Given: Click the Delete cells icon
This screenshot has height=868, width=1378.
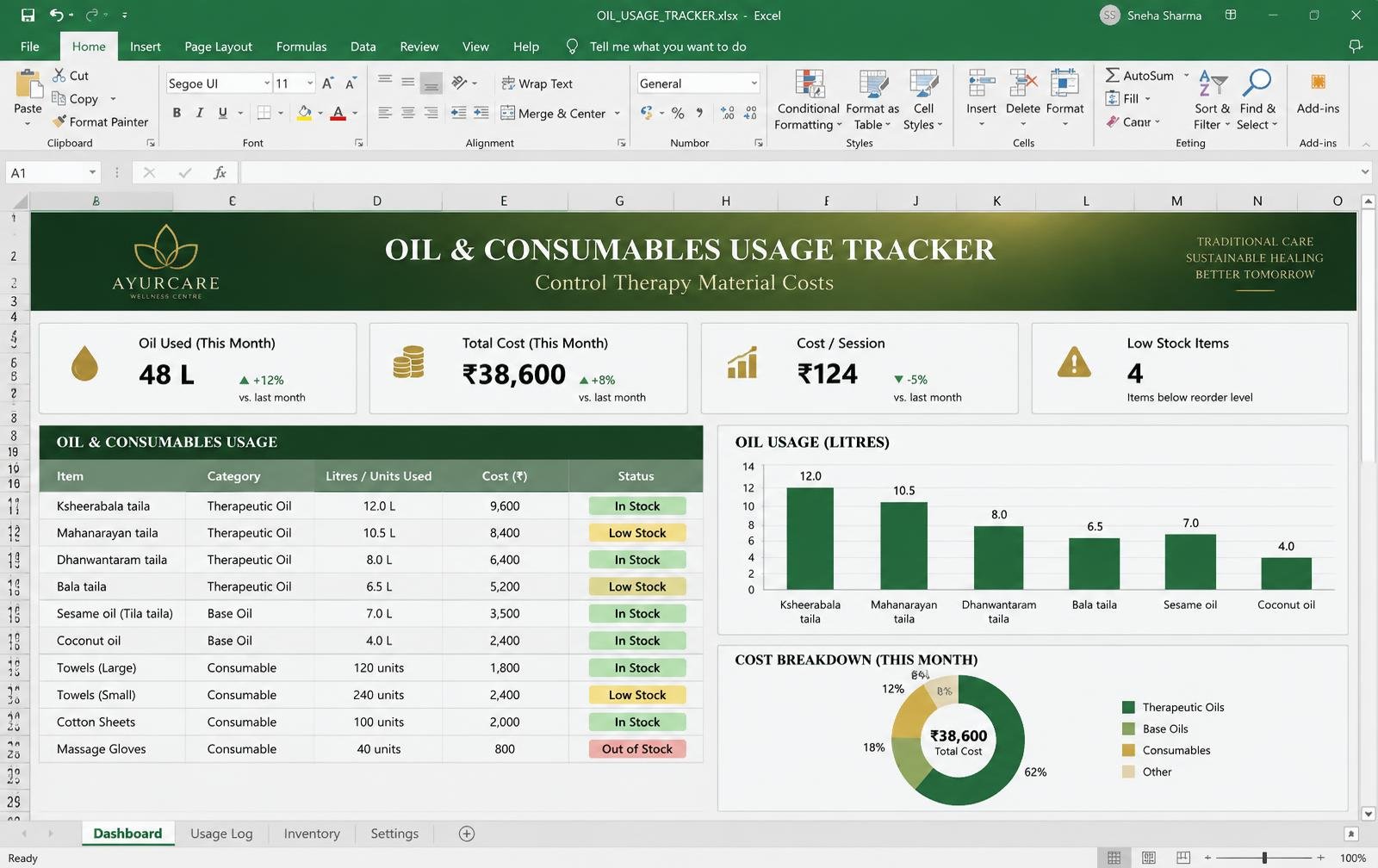Looking at the screenshot, I should (x=1023, y=84).
